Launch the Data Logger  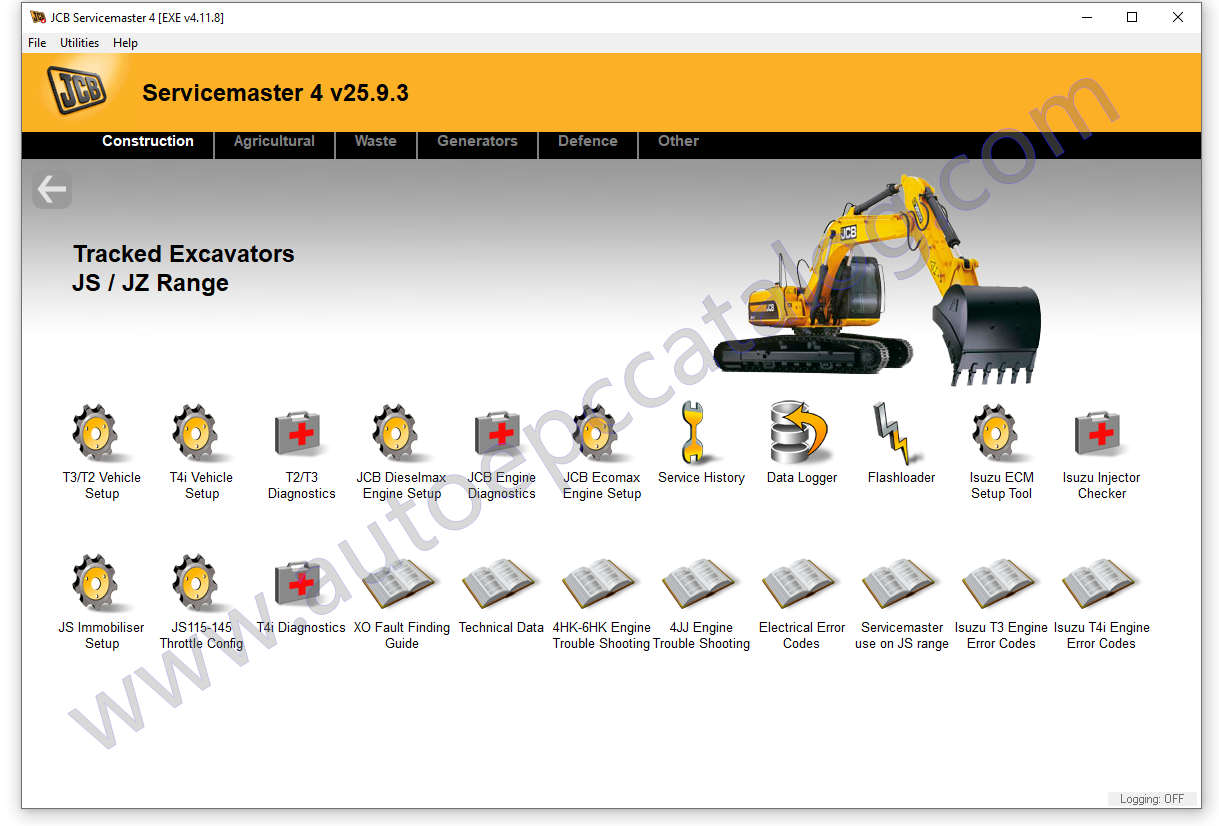coord(800,434)
